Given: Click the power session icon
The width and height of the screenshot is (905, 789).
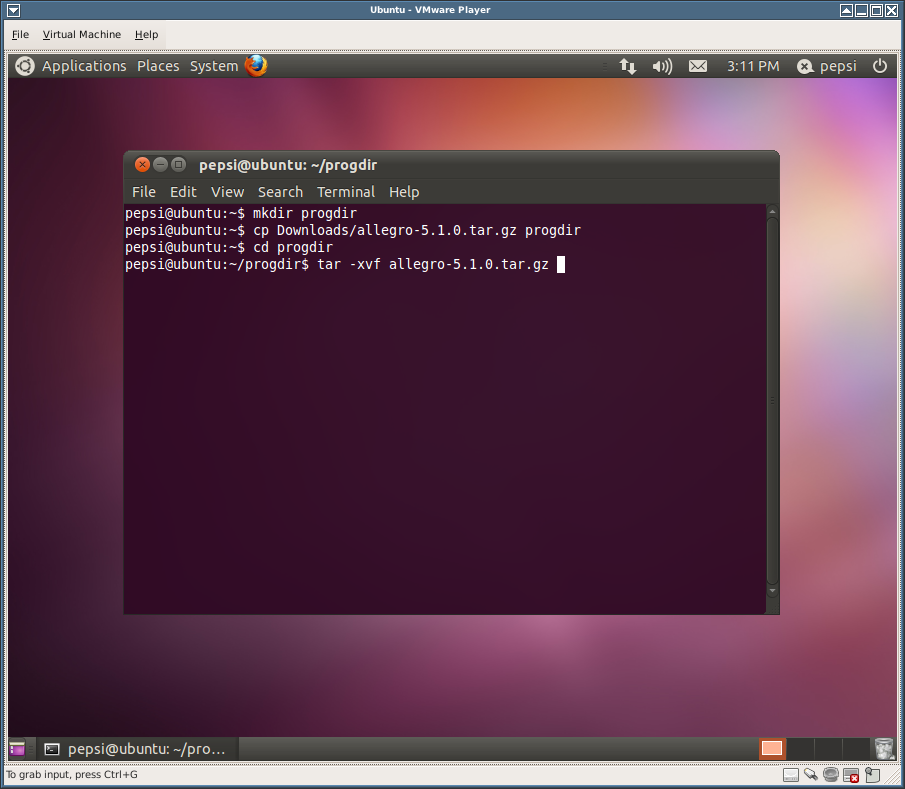Looking at the screenshot, I should (x=880, y=66).
